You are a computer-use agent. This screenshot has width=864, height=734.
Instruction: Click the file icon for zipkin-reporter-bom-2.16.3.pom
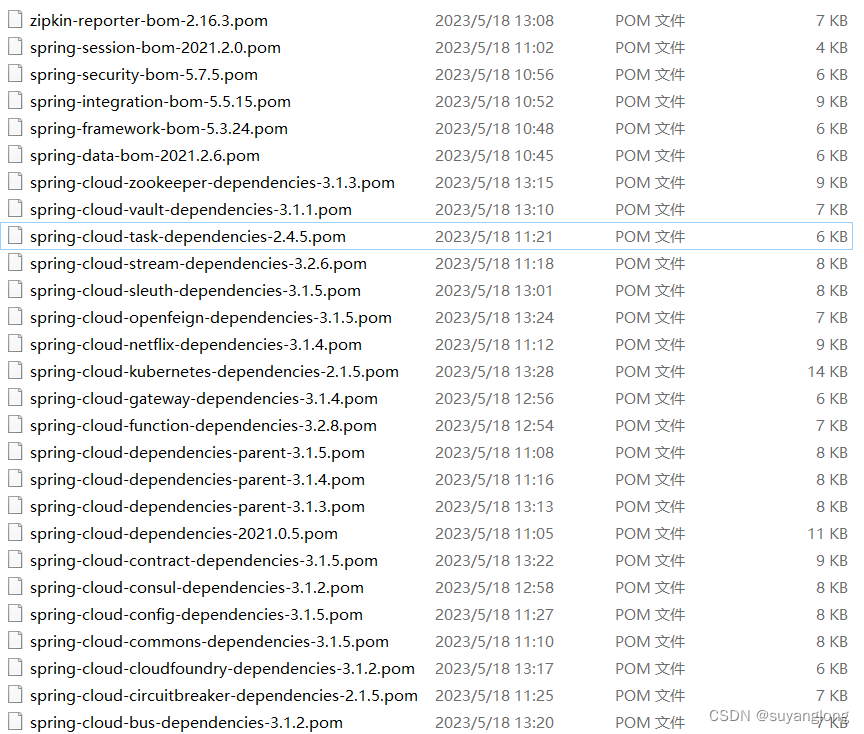15,20
